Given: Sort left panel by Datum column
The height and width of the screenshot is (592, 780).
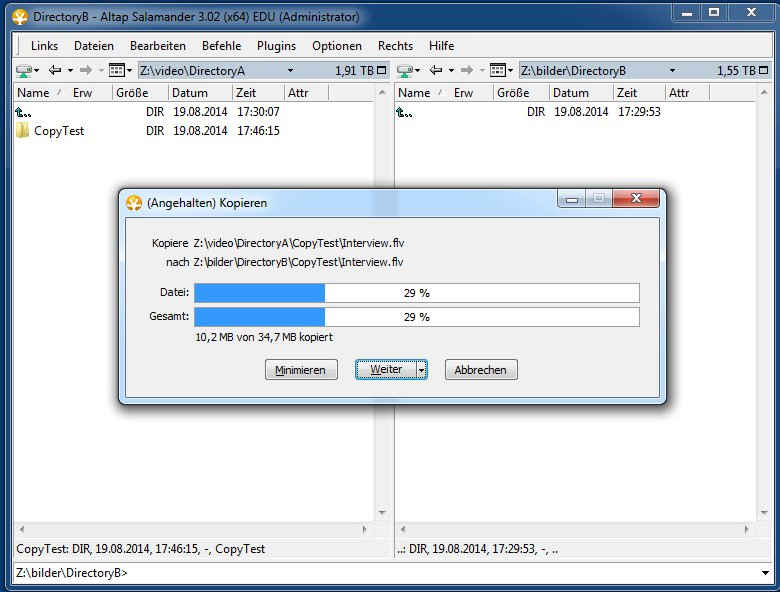Looking at the screenshot, I should click(x=200, y=93).
